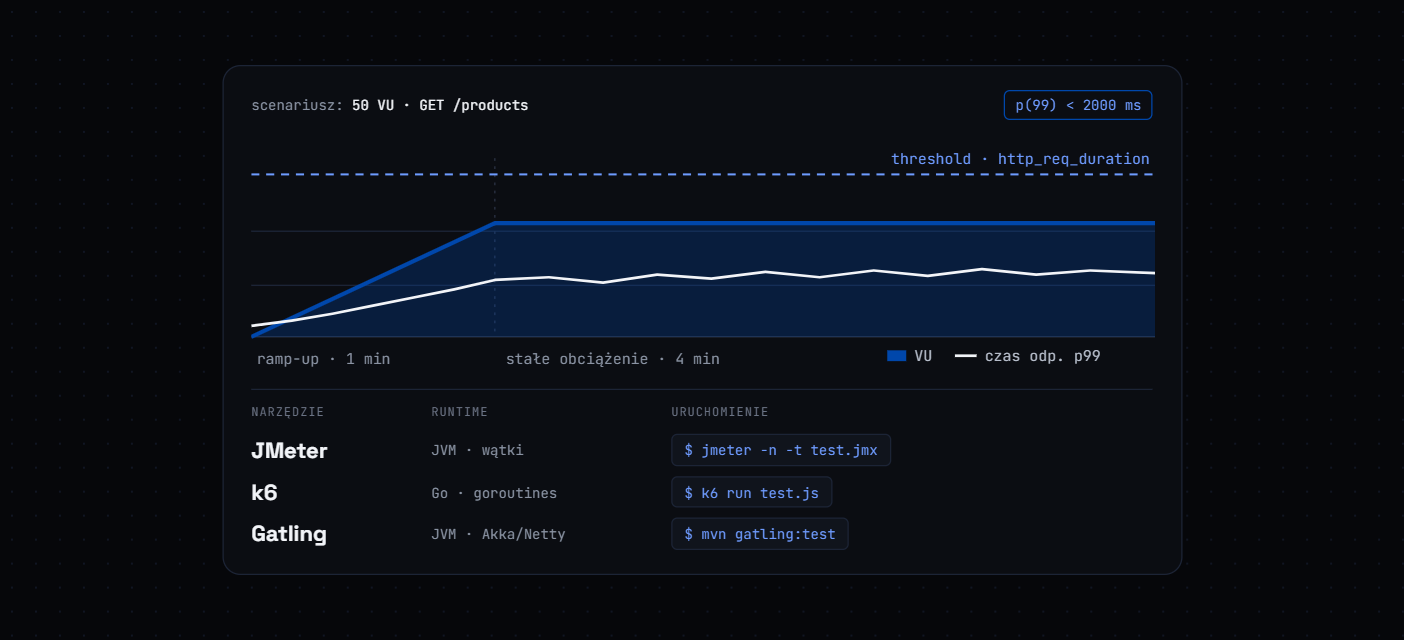Click the JVM · Akka/Netty runtime cell

pos(498,534)
